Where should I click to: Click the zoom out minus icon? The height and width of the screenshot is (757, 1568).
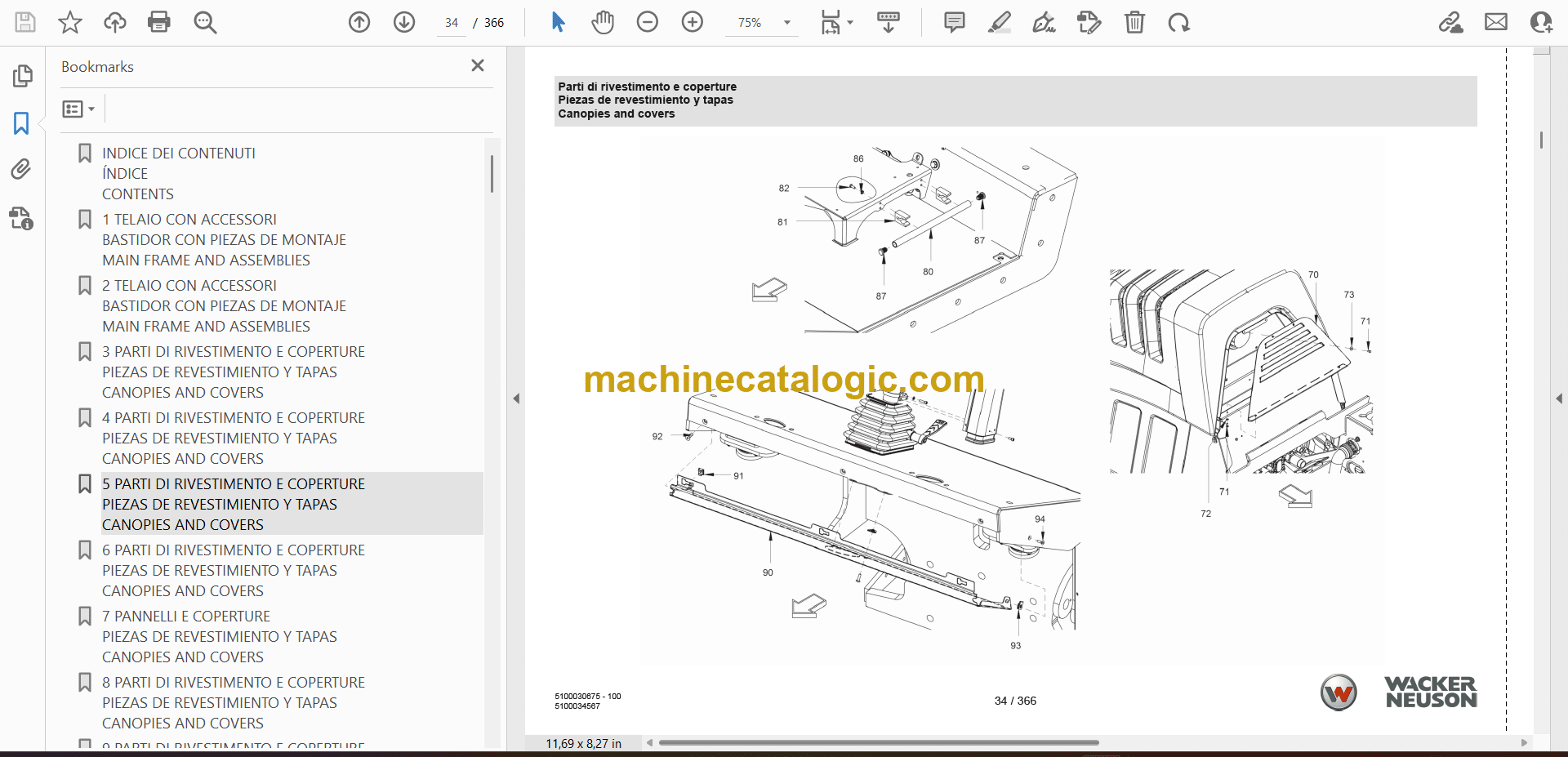pos(648,22)
